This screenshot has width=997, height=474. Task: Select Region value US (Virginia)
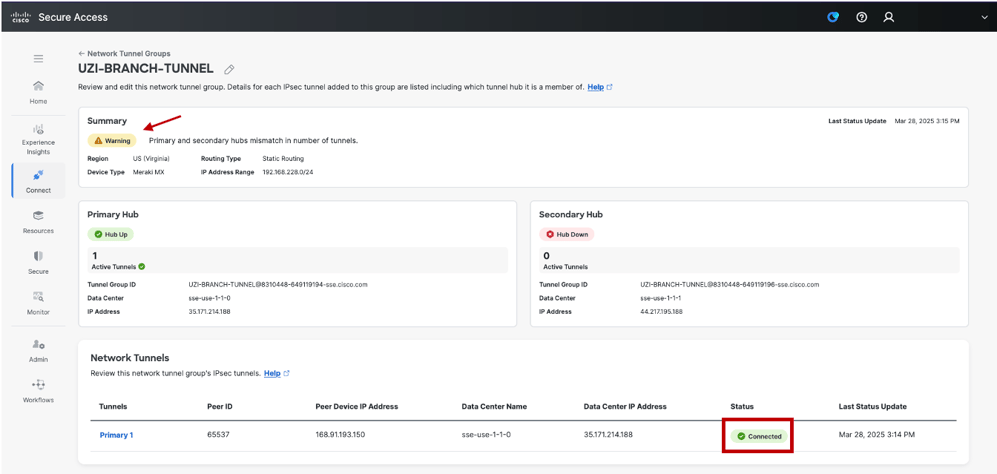click(151, 158)
